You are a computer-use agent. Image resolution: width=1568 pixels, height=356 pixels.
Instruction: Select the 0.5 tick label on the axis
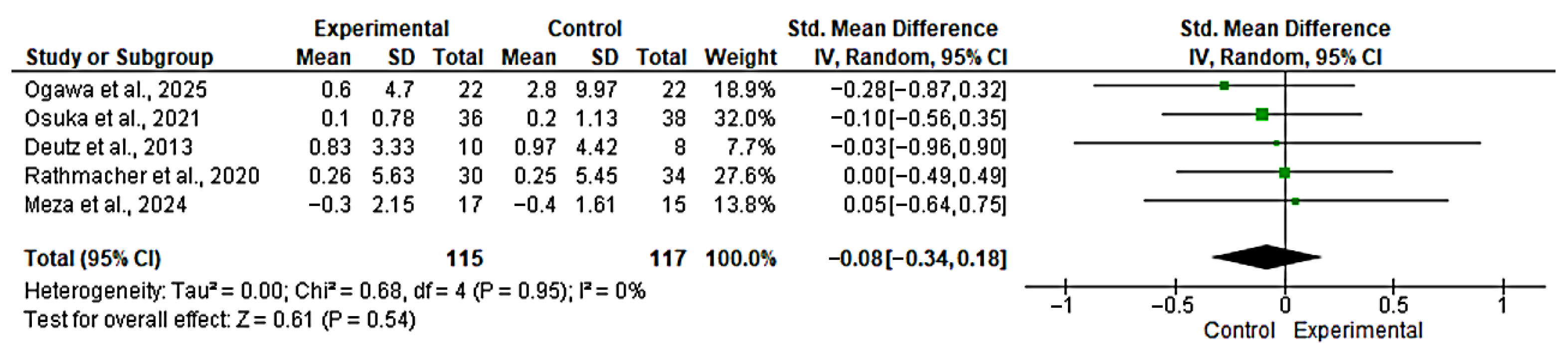coord(1394,304)
